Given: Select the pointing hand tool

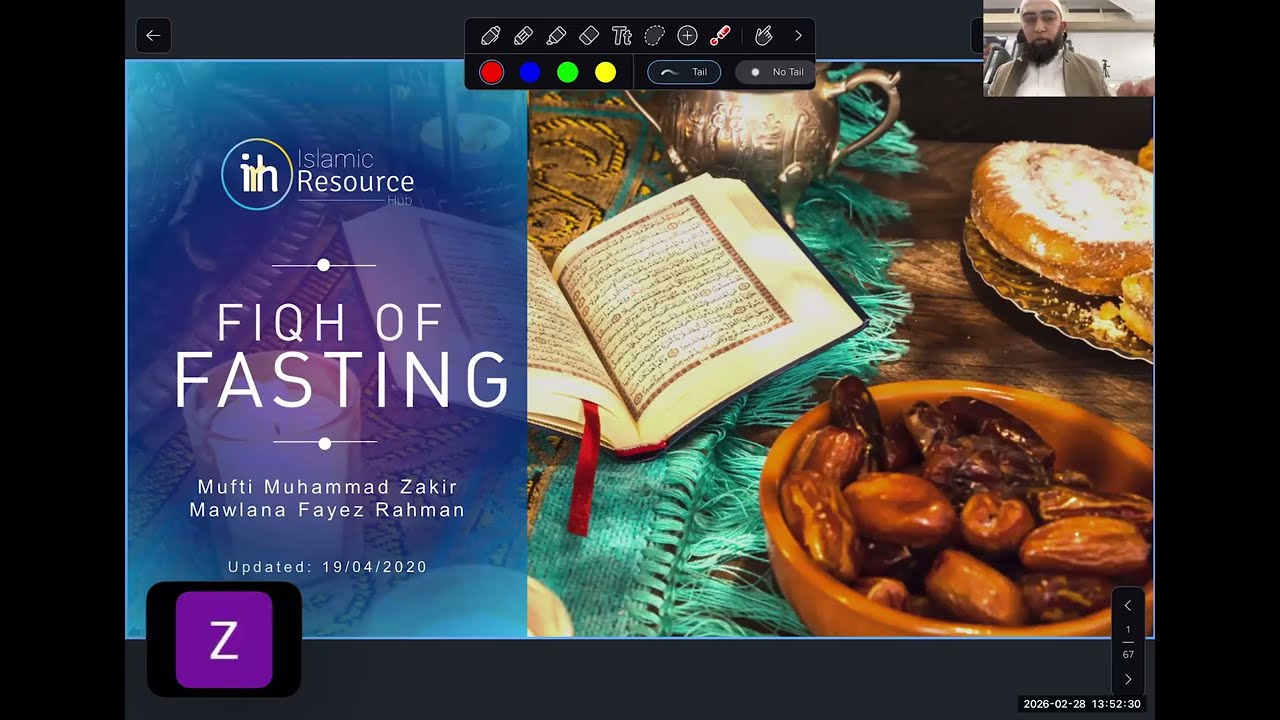Looking at the screenshot, I should 764,36.
